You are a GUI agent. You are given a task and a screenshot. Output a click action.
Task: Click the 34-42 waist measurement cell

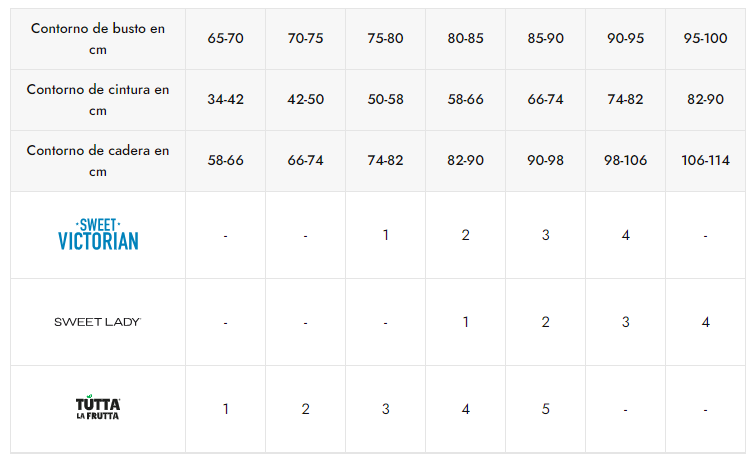tap(225, 100)
